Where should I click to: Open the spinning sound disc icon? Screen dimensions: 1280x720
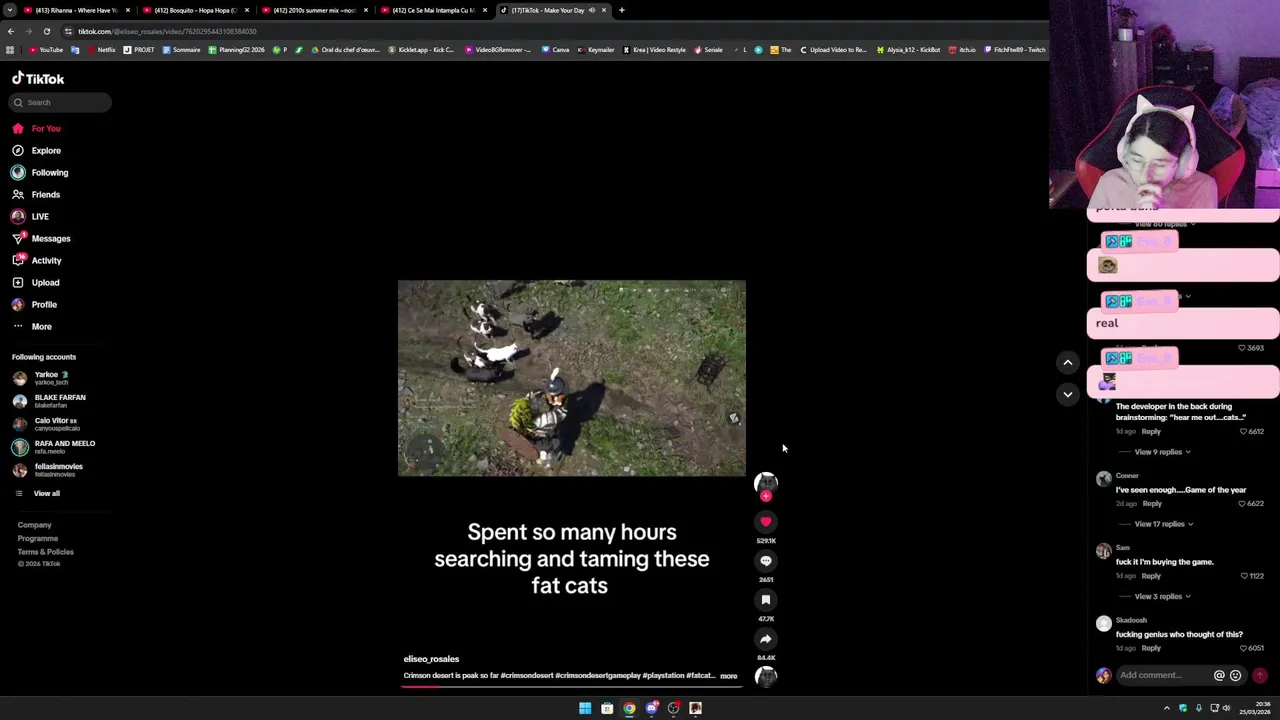(x=766, y=677)
